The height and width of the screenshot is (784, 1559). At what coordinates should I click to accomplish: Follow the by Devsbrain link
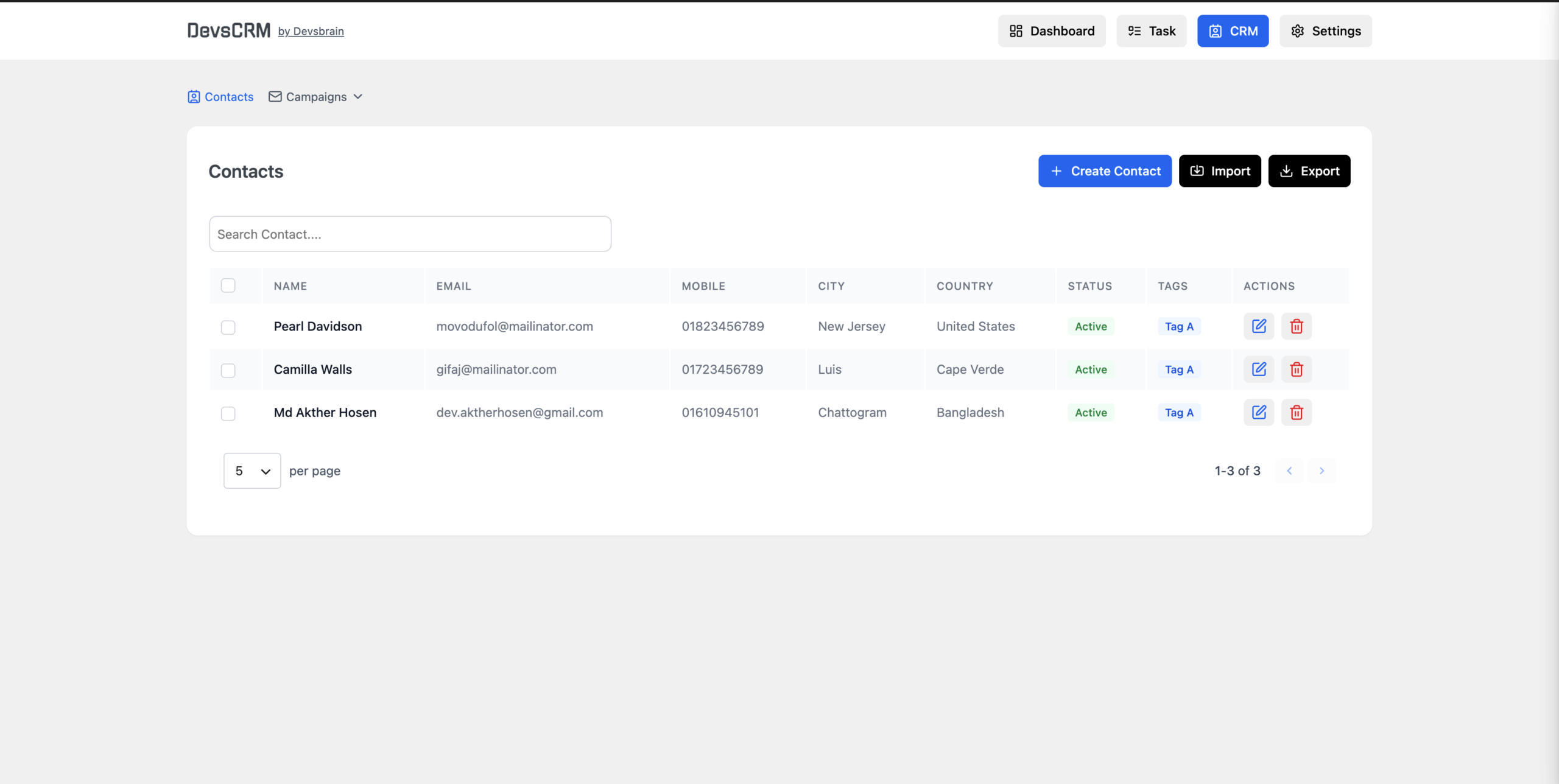[x=311, y=31]
